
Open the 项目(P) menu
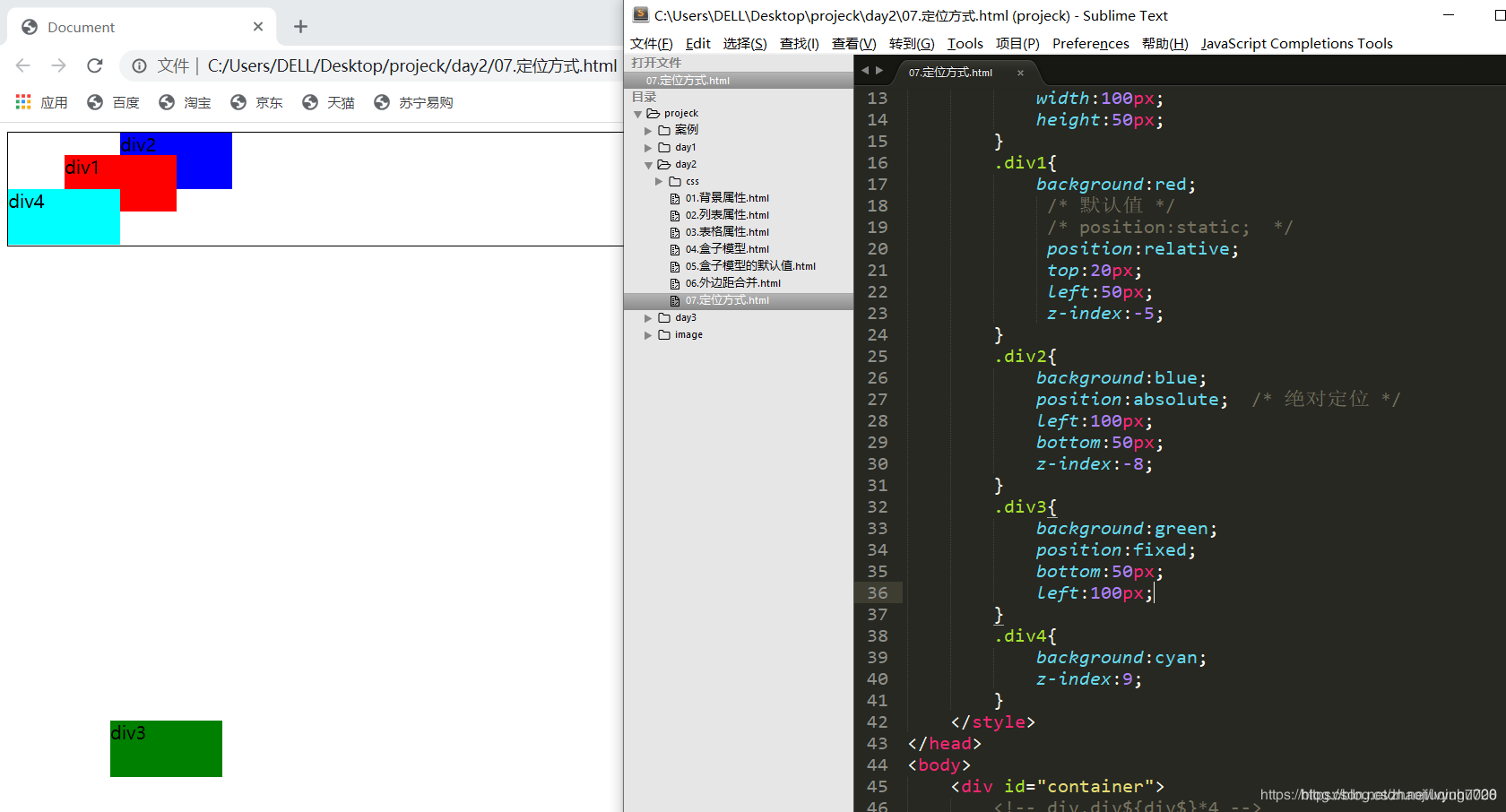(x=1017, y=44)
